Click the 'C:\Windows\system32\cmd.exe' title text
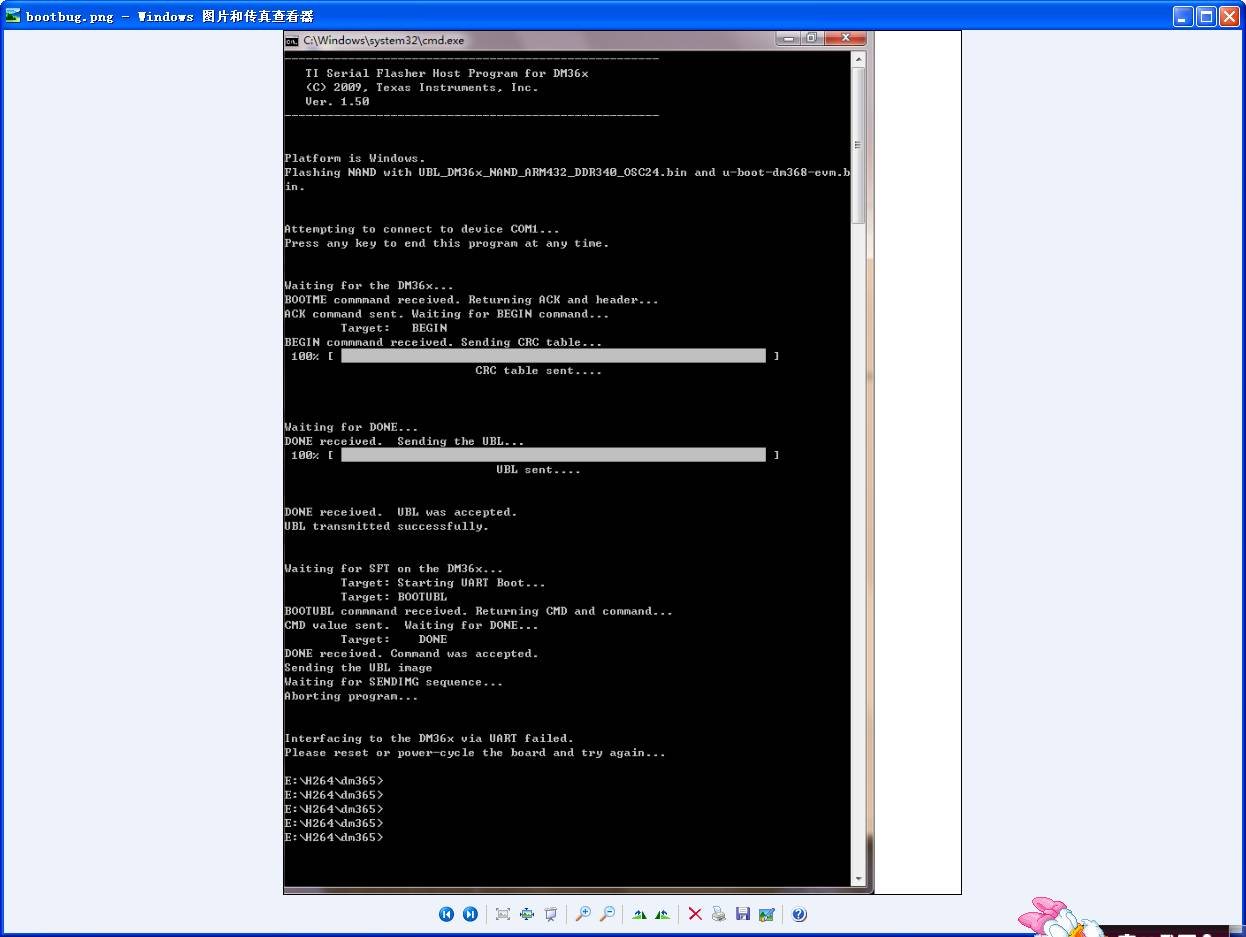 point(384,41)
